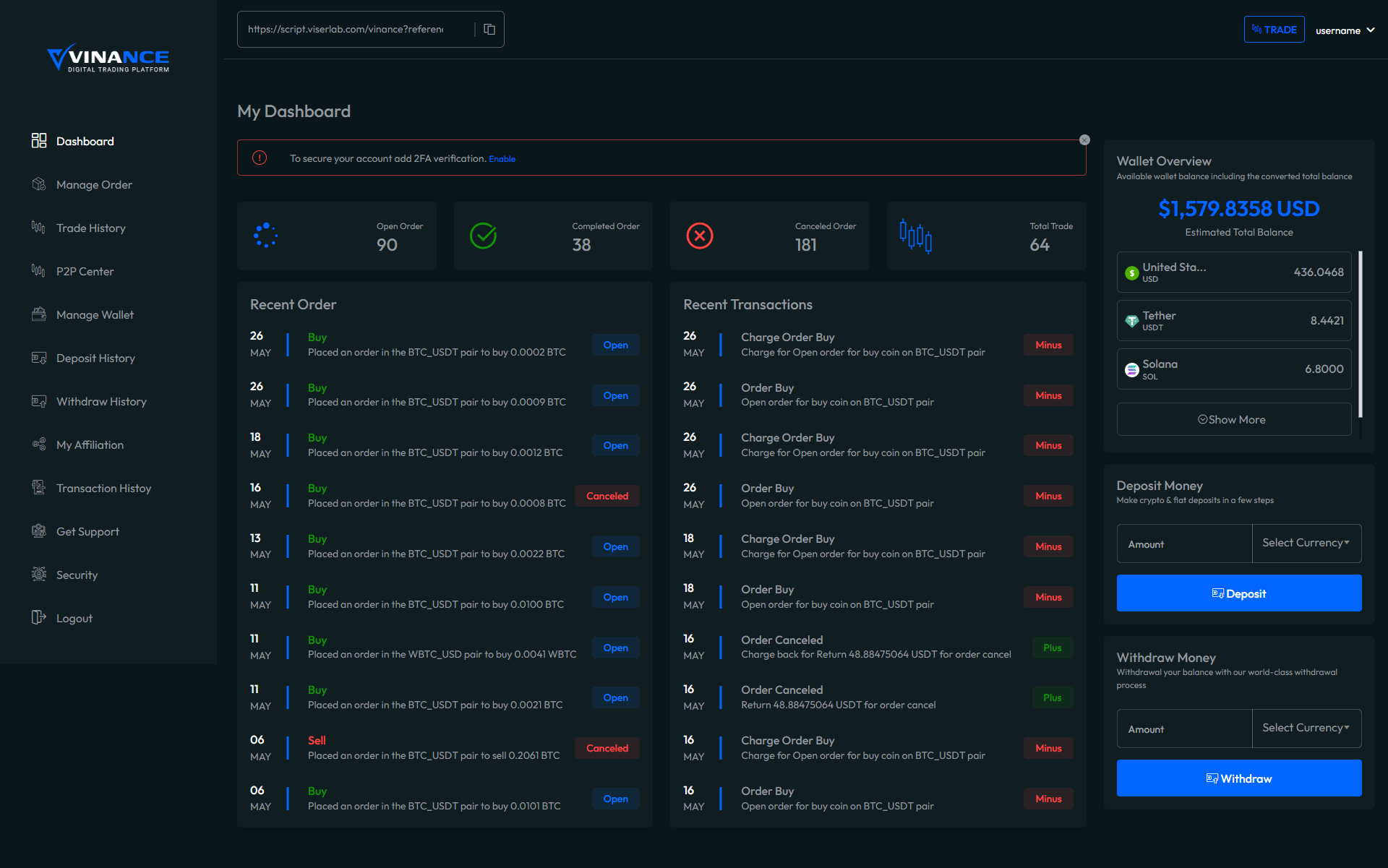
Task: Open the Security menu item
Action: (77, 575)
